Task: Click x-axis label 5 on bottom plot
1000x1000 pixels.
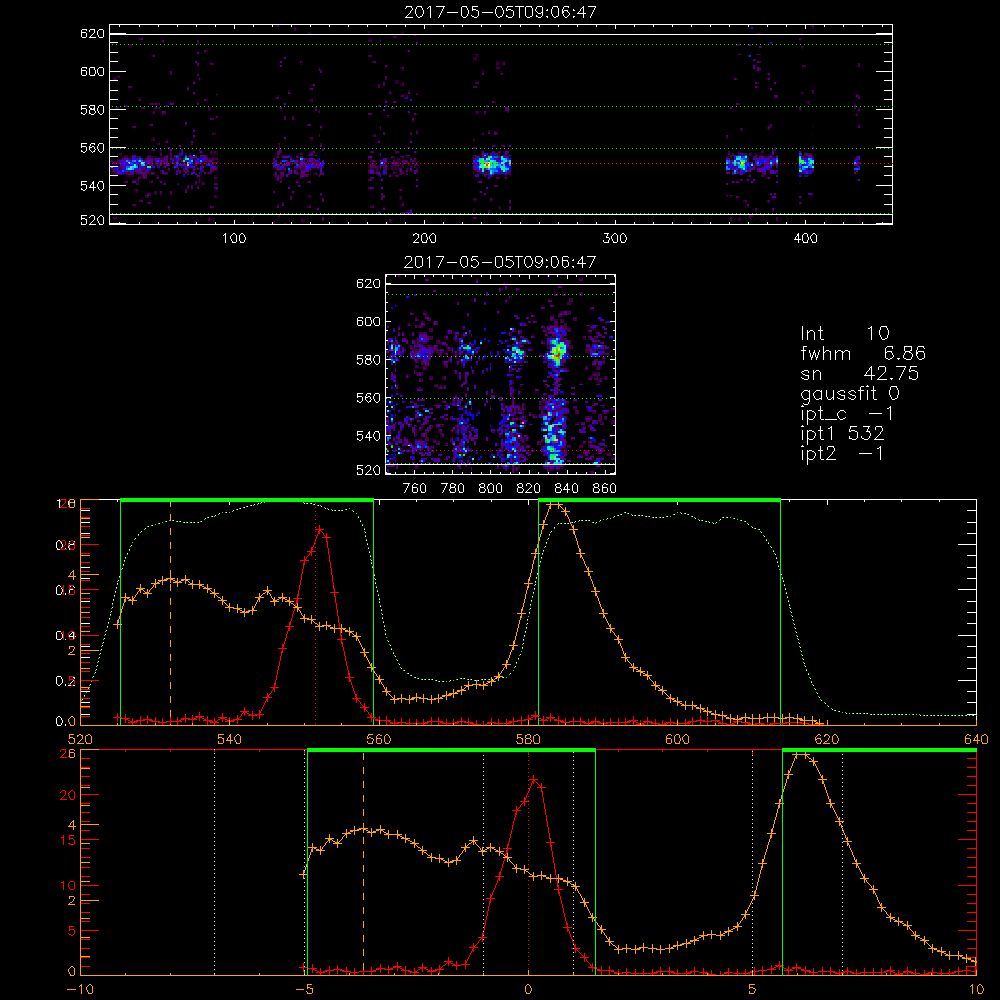Action: click(x=753, y=990)
